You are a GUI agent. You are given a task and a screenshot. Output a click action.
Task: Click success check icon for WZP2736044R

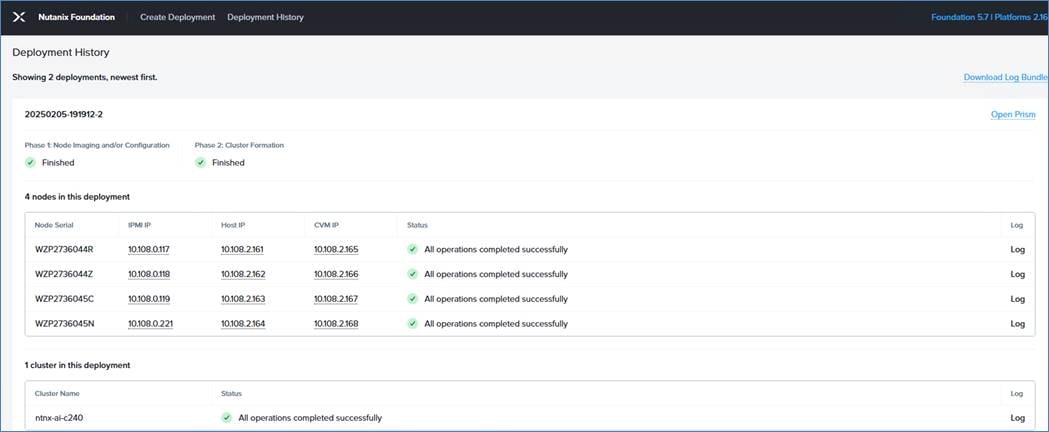(413, 249)
